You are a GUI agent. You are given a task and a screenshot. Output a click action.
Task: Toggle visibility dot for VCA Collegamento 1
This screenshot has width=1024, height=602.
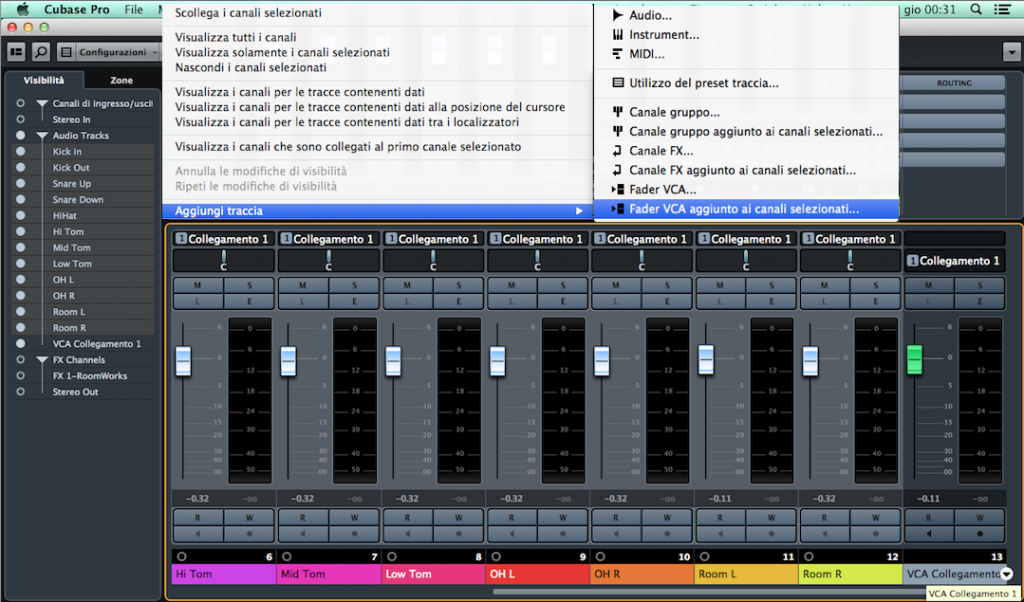coord(21,343)
